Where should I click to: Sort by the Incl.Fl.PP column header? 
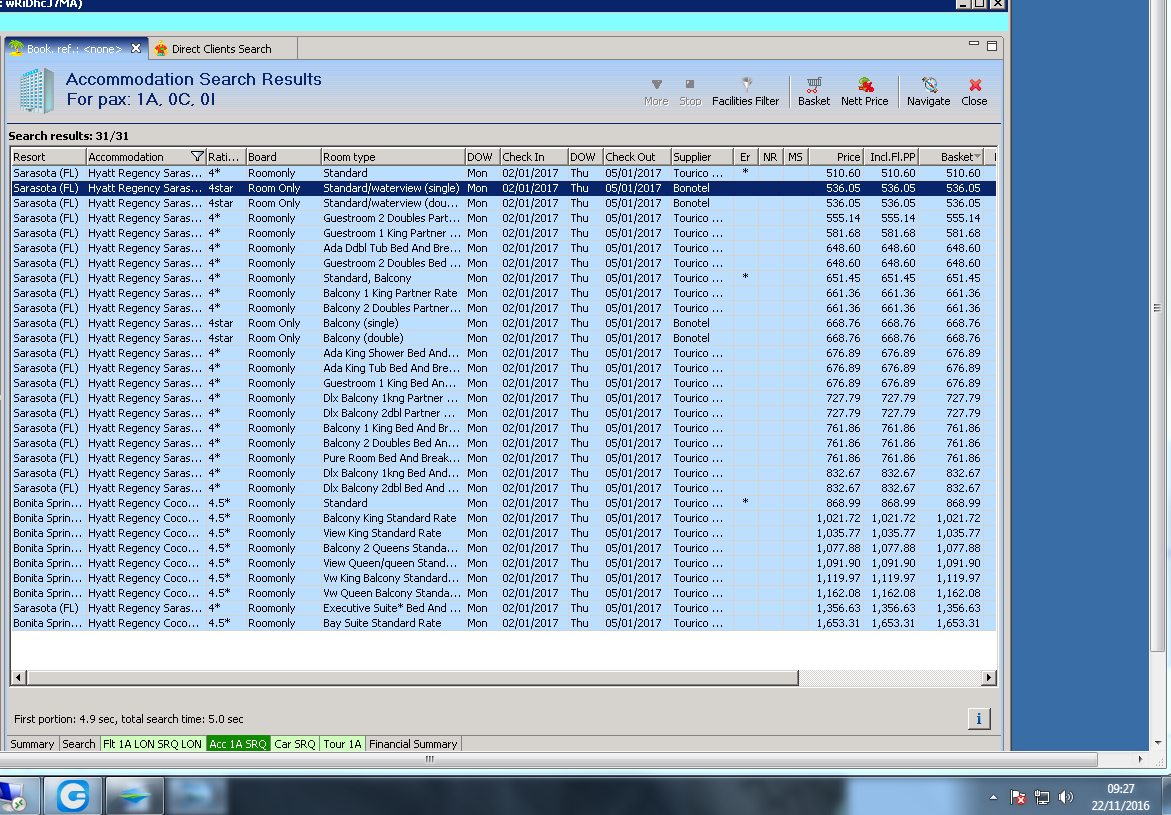[892, 157]
